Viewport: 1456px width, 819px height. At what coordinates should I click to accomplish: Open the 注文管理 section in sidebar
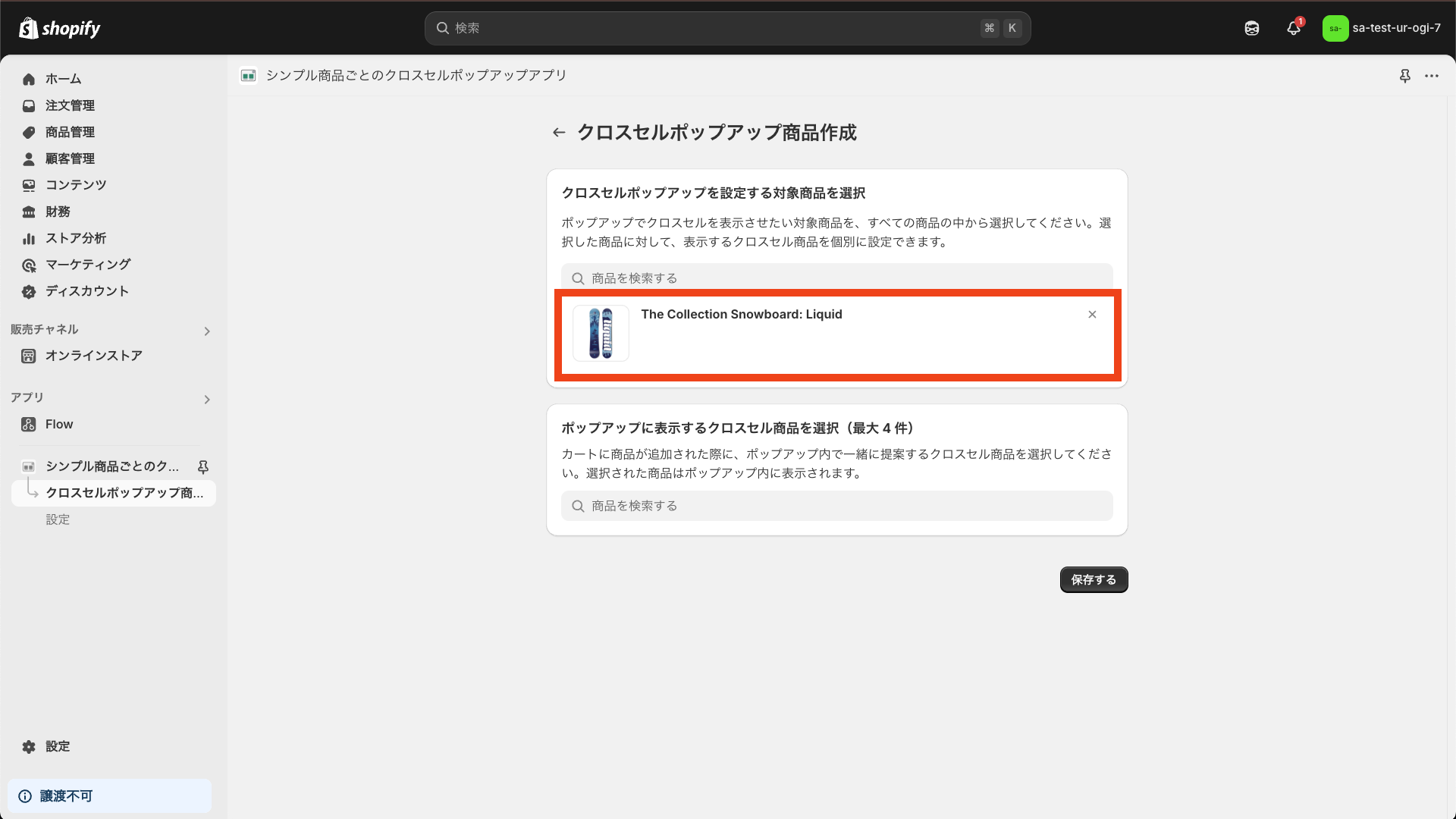pyautogui.click(x=69, y=105)
